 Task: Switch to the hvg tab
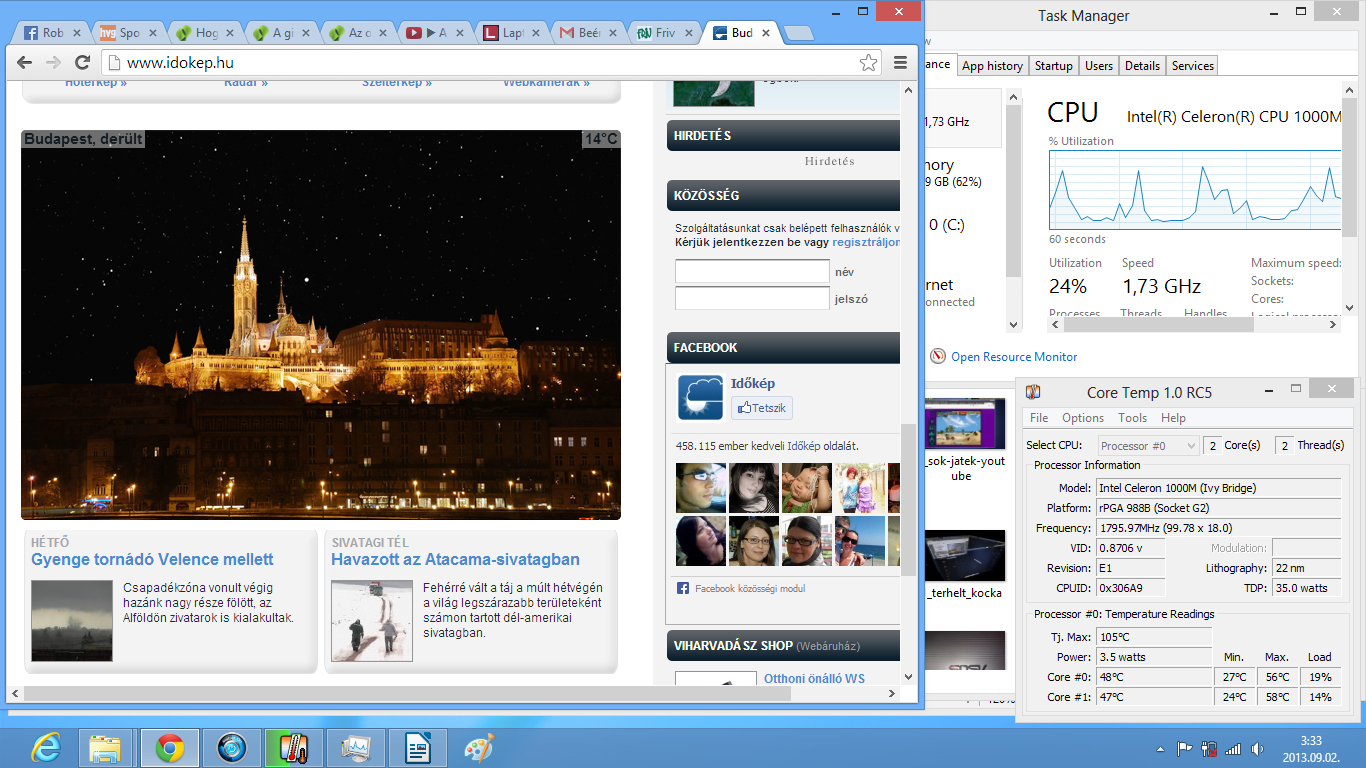point(127,33)
